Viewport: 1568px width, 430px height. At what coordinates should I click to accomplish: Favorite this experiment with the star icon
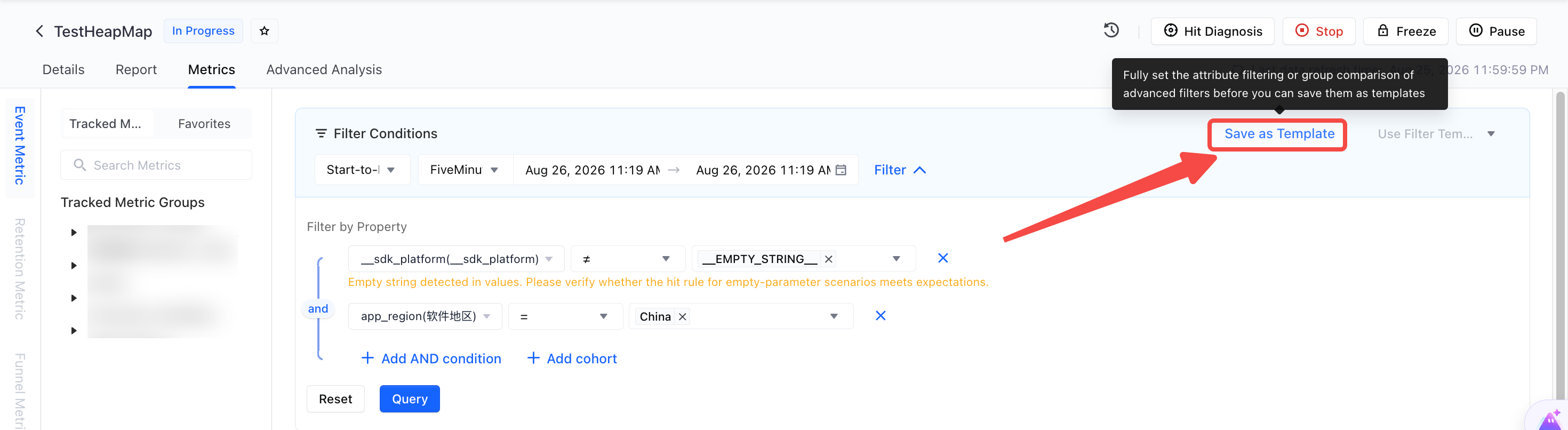pos(264,31)
